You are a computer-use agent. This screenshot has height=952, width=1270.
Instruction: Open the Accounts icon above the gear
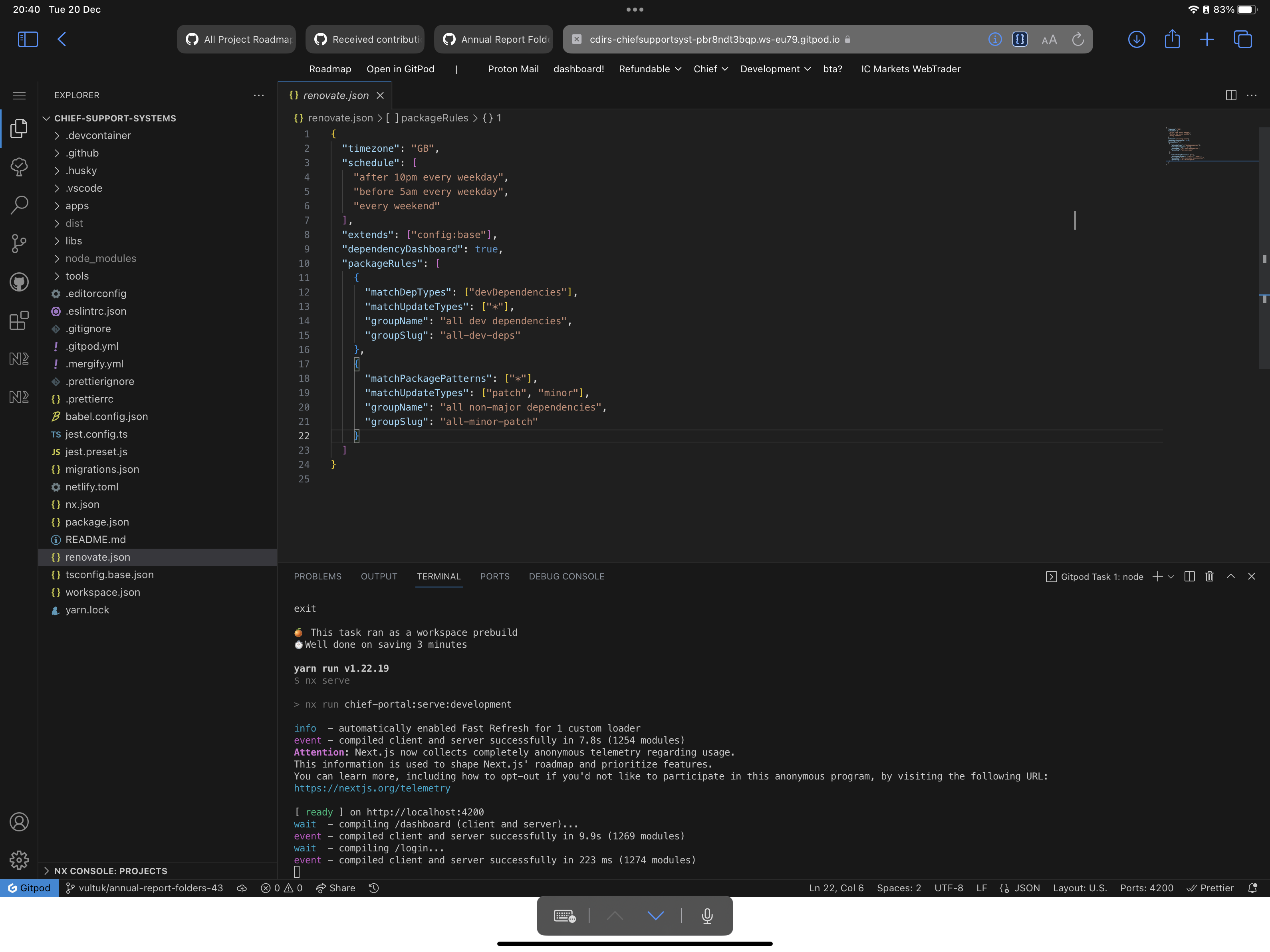coord(19,822)
